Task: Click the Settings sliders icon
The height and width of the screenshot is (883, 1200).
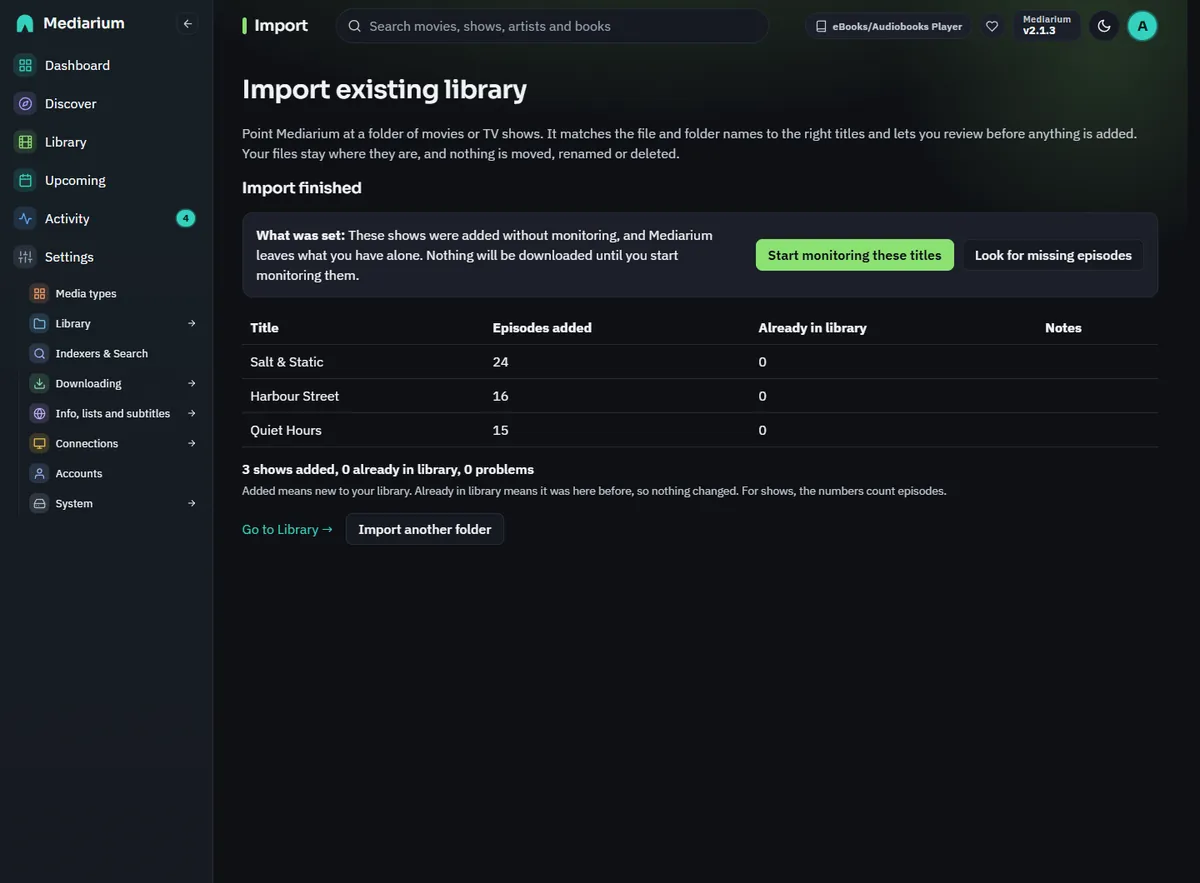Action: (25, 257)
